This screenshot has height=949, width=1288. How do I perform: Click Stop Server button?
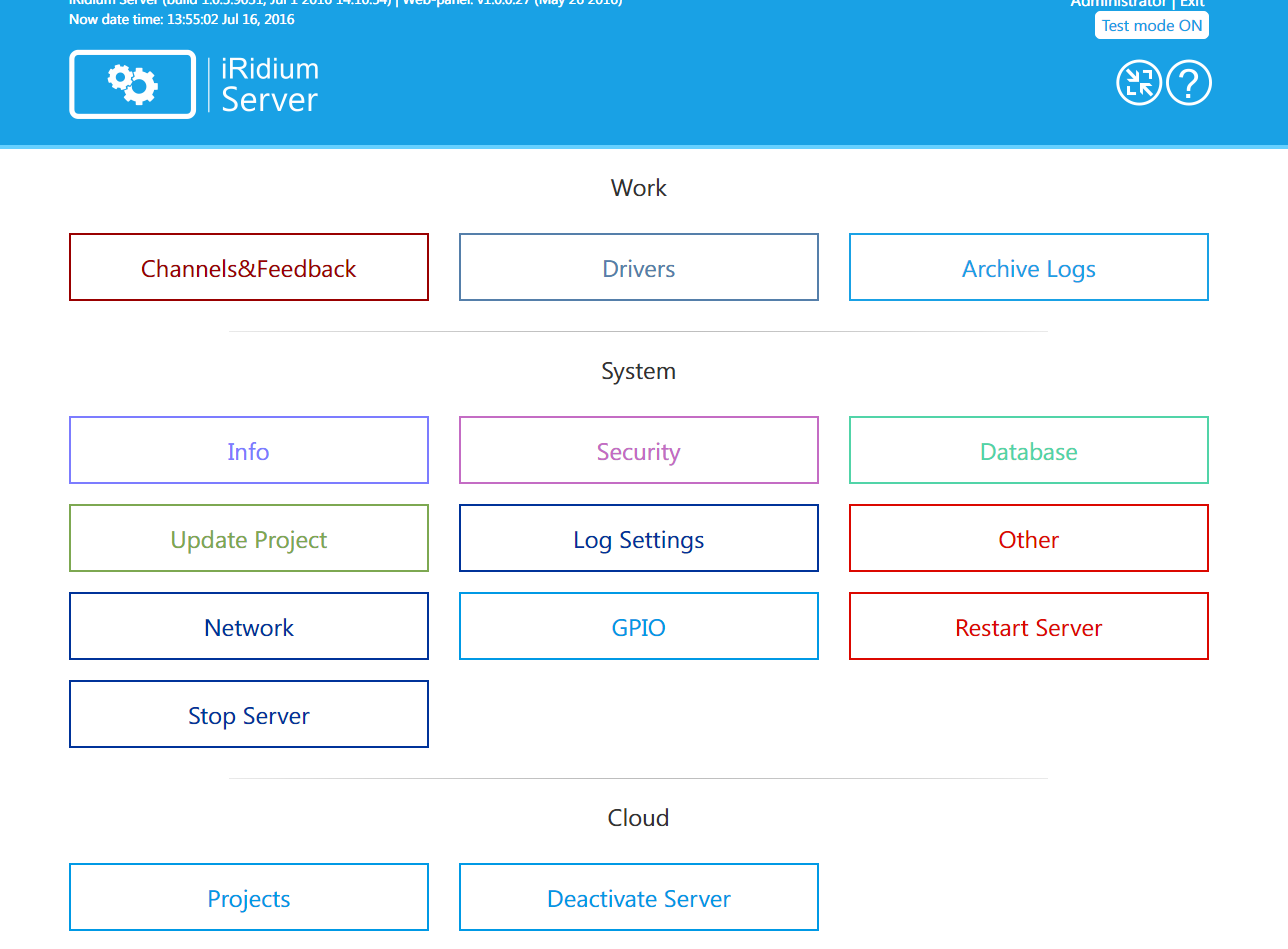pos(249,714)
